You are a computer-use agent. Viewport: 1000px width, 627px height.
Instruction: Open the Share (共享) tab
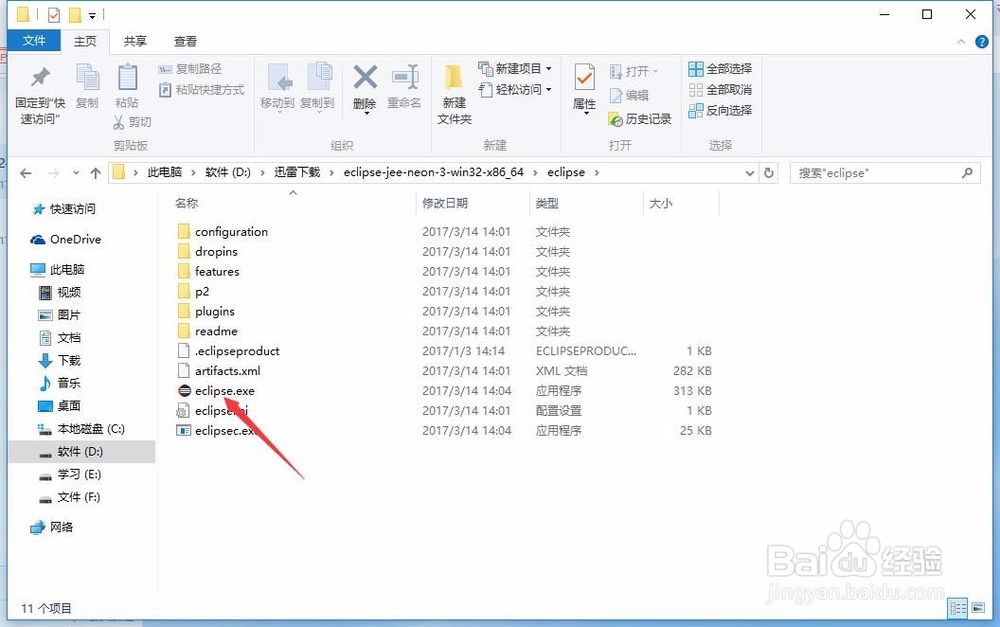point(138,41)
